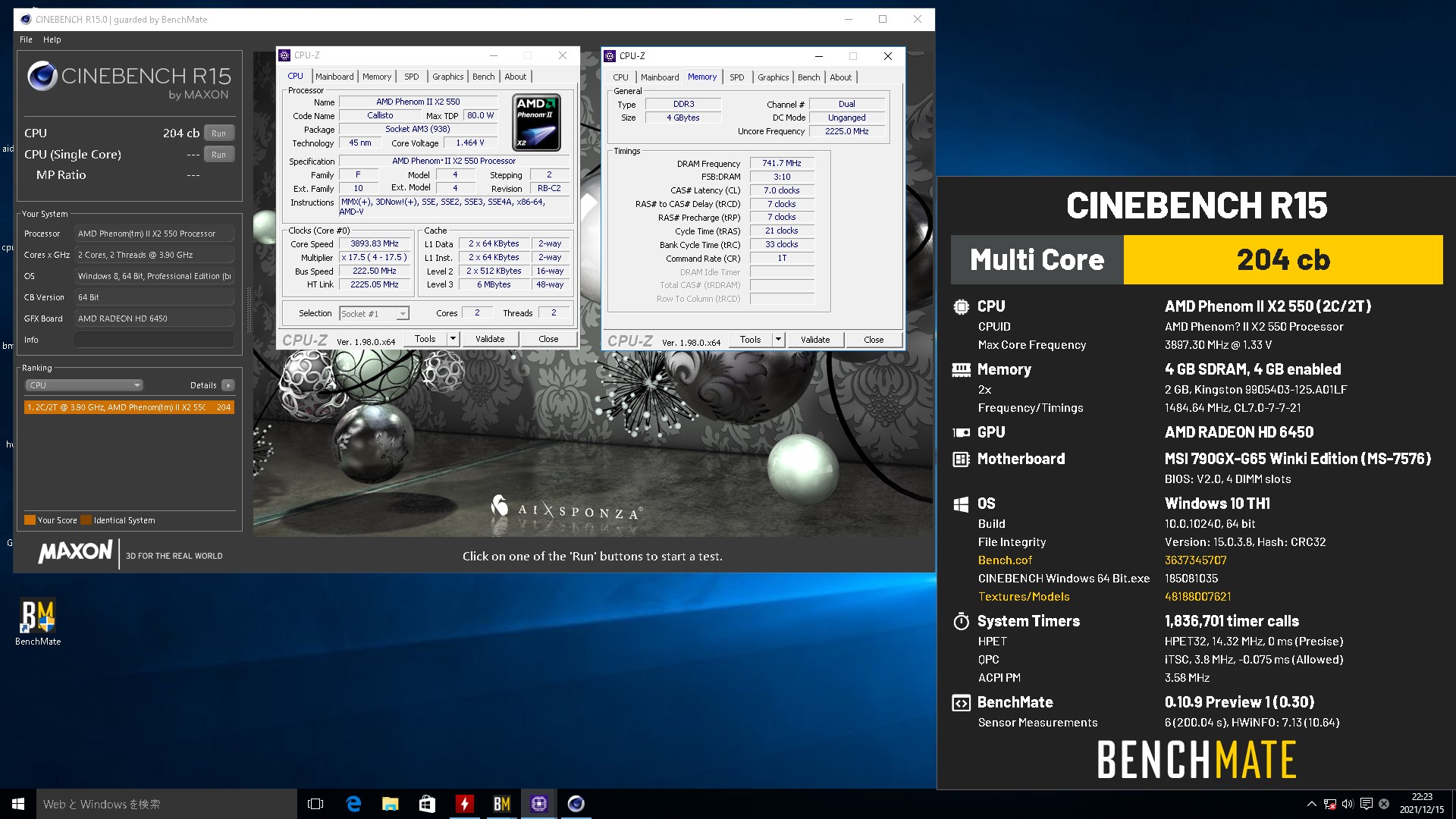This screenshot has height=819, width=1456.
Task: Open the File menu in Cinebench
Action: [x=26, y=39]
